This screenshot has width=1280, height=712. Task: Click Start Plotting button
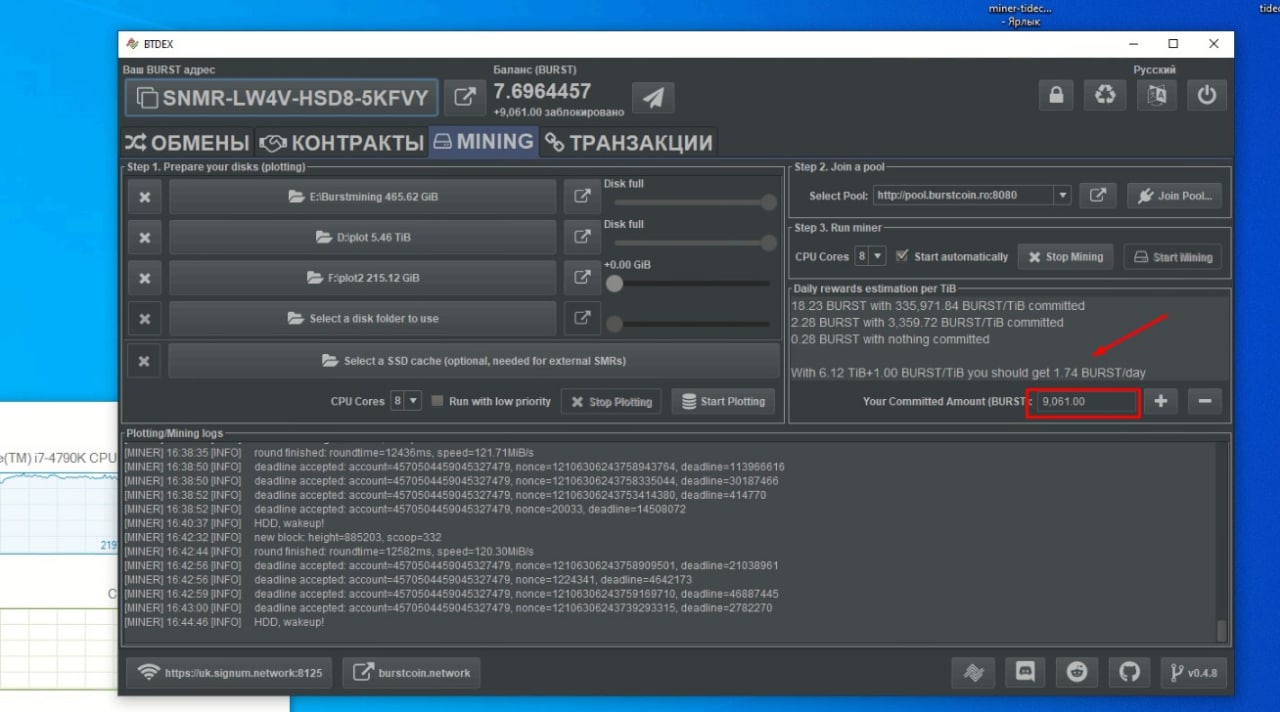point(722,402)
